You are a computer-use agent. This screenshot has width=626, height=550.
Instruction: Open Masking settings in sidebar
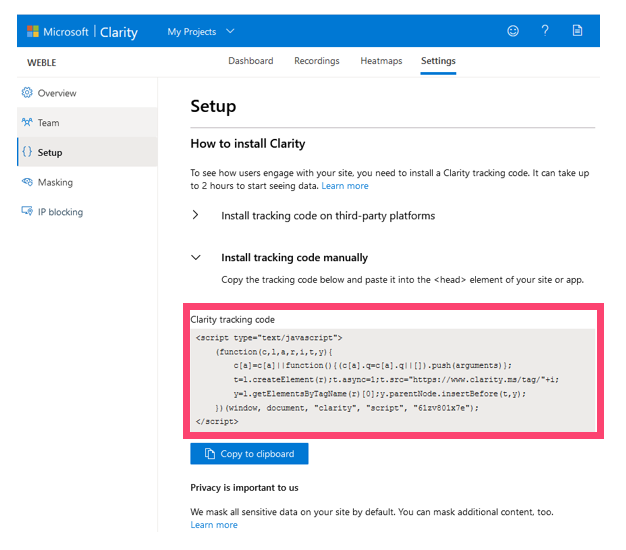coord(87,182)
